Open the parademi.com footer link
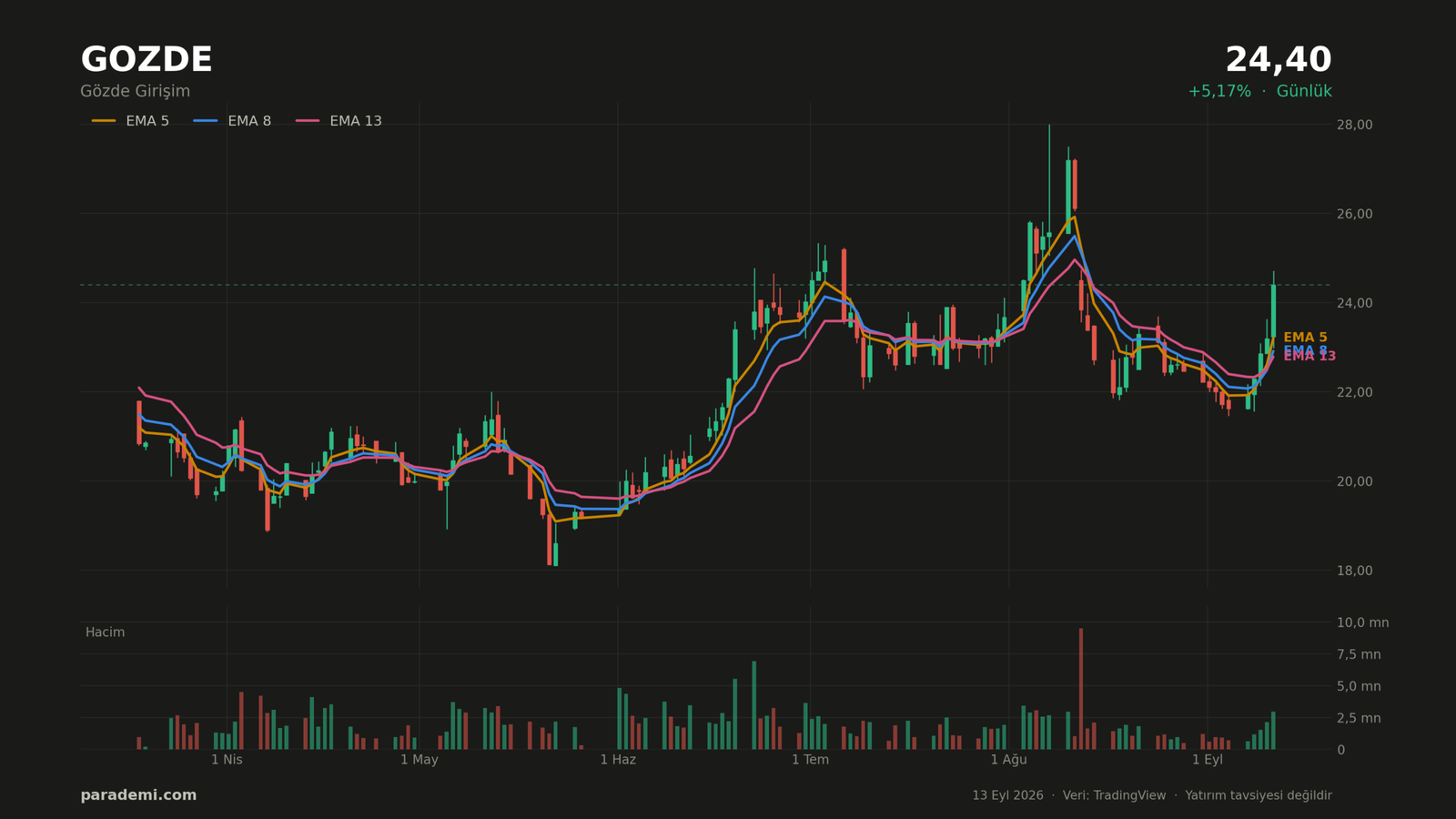This screenshot has height=819, width=1456. click(138, 795)
